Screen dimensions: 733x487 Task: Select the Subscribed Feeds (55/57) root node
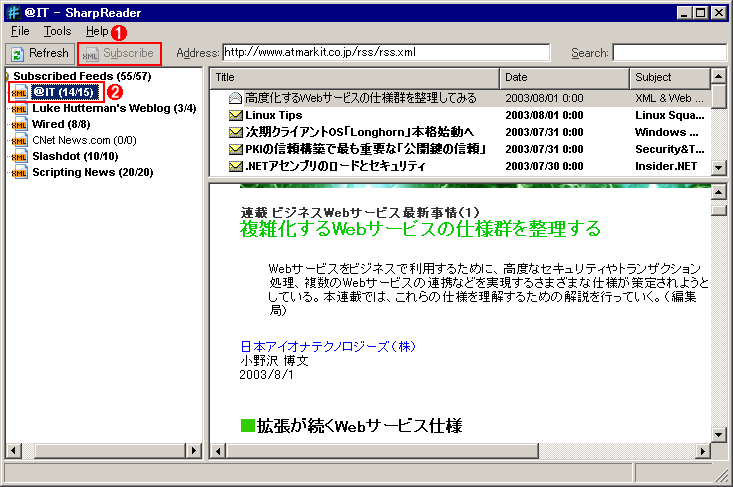tap(82, 76)
